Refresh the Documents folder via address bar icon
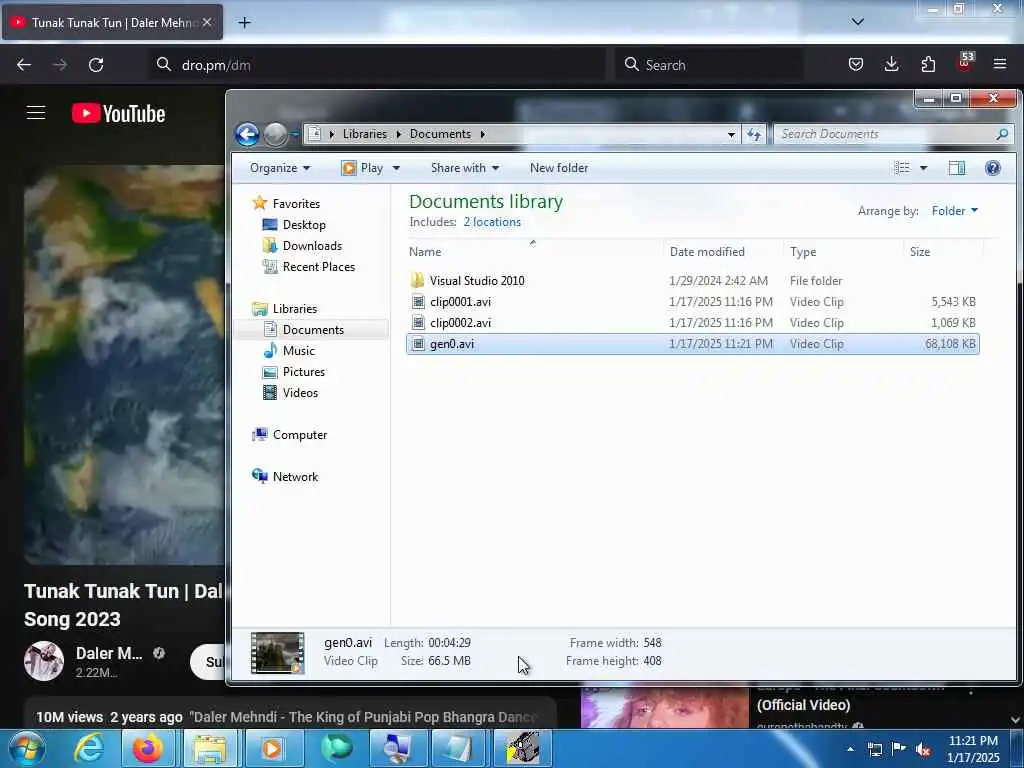 click(754, 135)
